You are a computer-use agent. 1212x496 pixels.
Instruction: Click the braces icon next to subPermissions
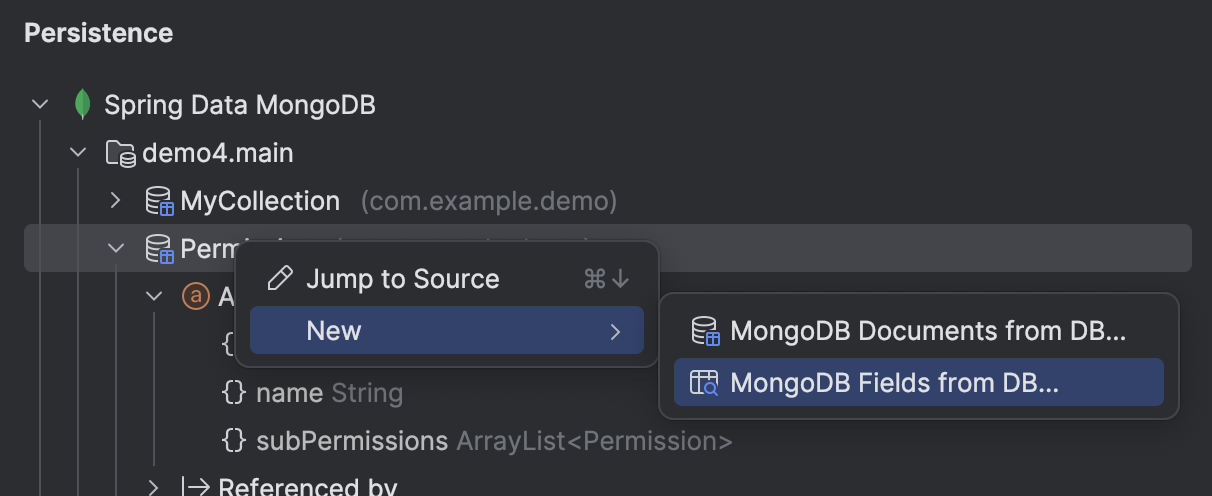click(x=233, y=441)
